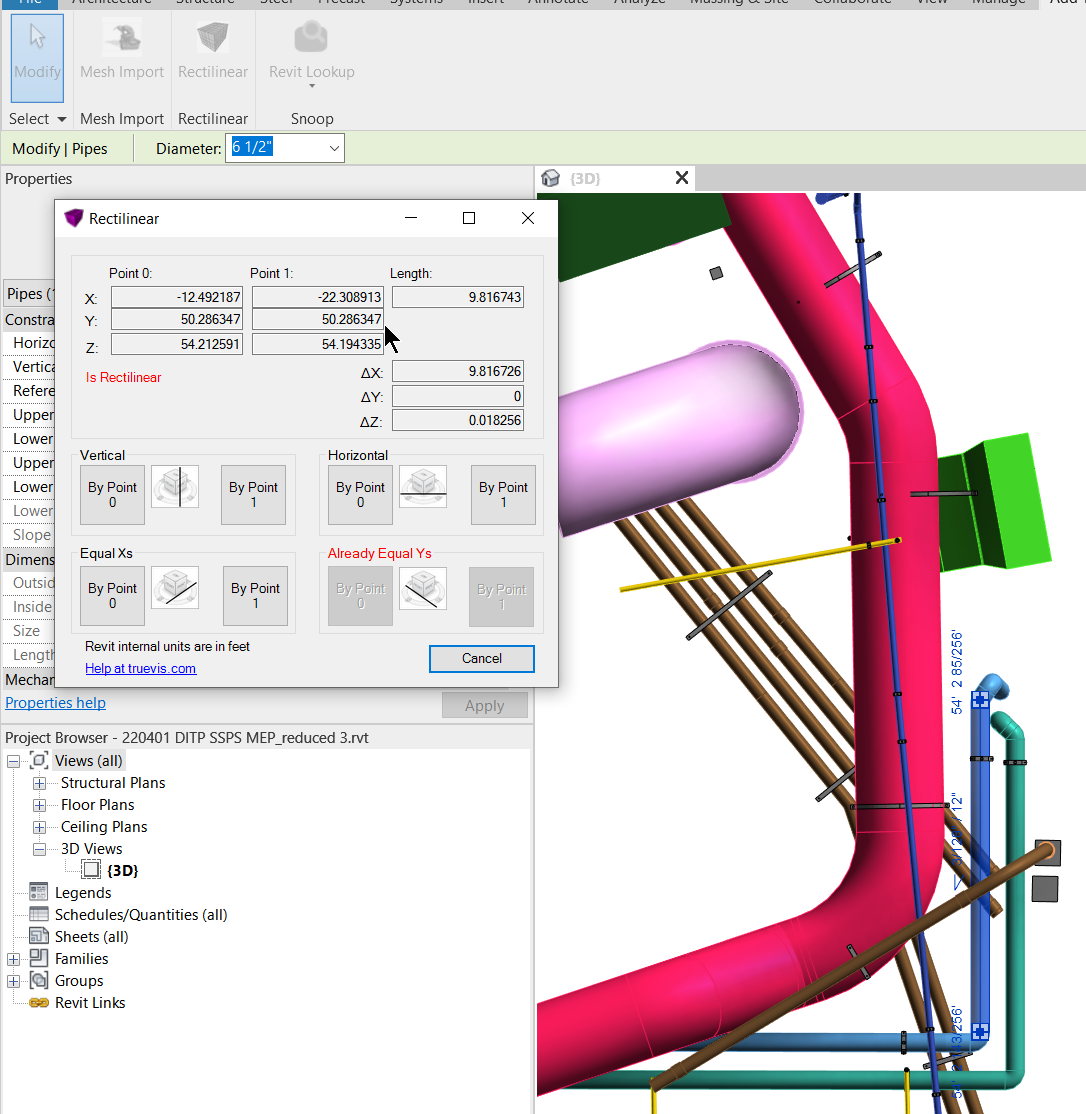Minimize the Rectilinear dialog
This screenshot has width=1086, height=1114.
pyautogui.click(x=411, y=218)
